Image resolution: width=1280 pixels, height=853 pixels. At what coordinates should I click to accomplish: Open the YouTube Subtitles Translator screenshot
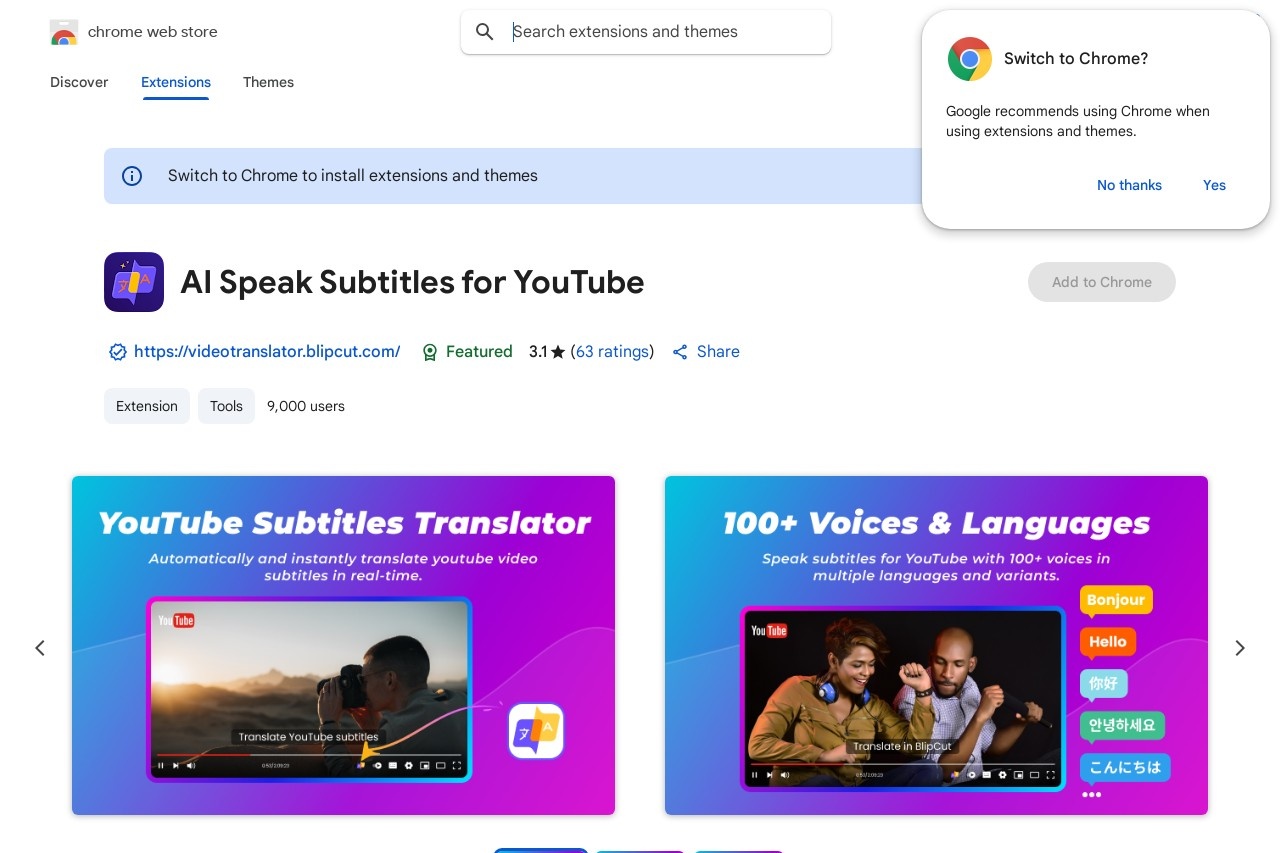pyautogui.click(x=343, y=645)
